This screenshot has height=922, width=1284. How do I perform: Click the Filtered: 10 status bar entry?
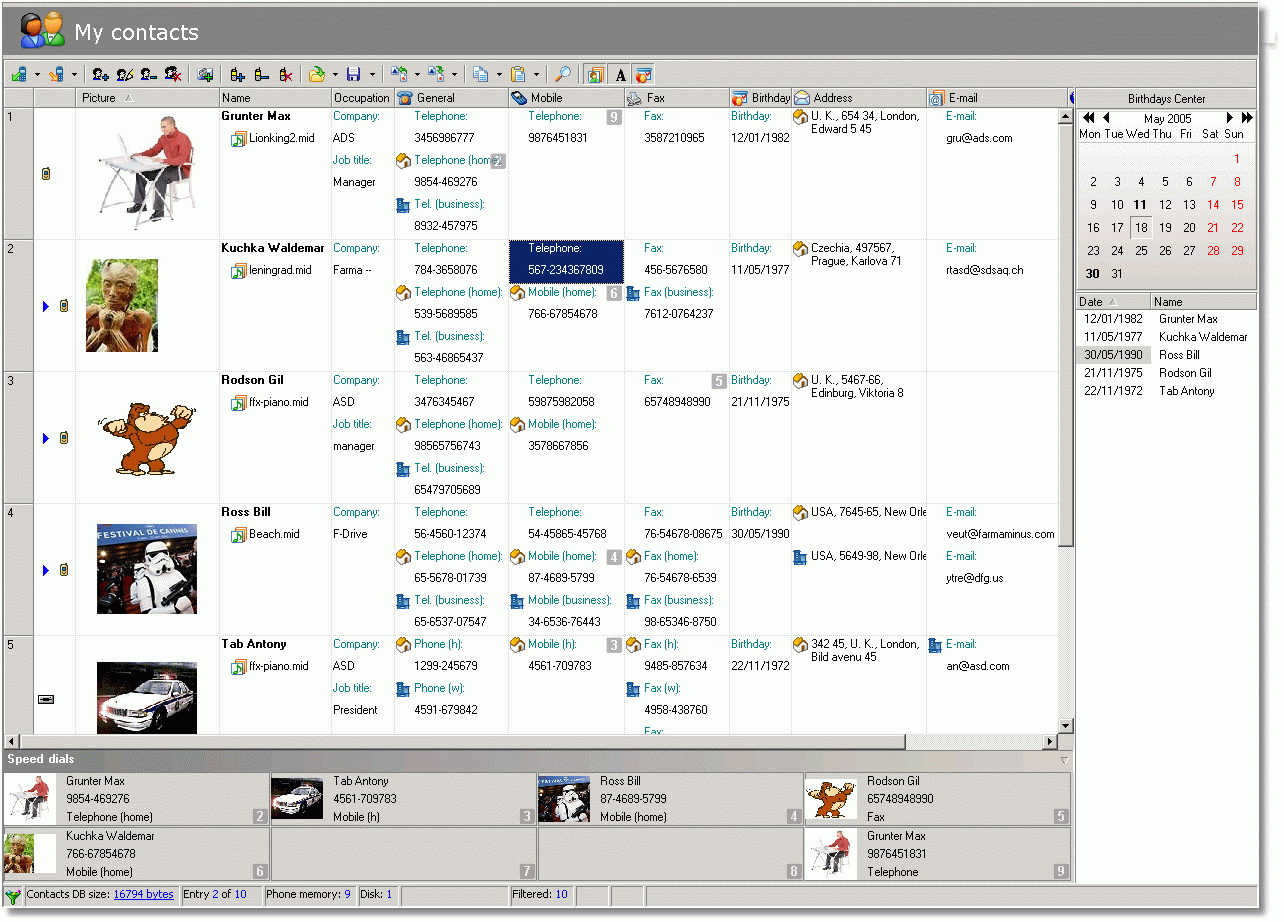pos(541,894)
